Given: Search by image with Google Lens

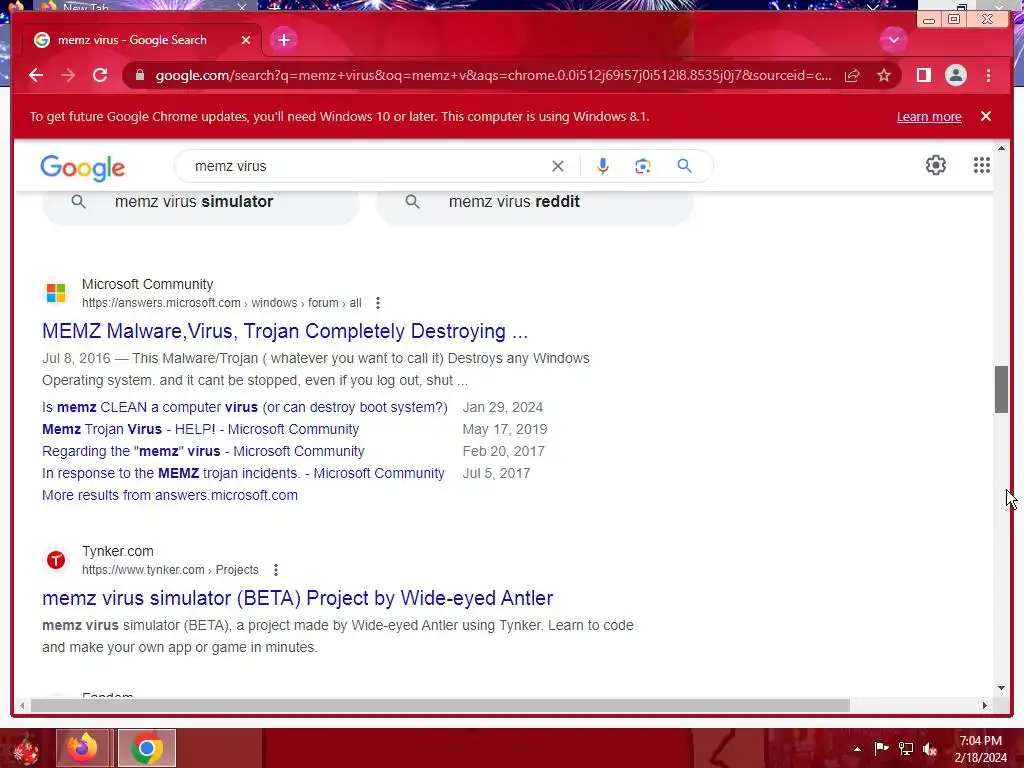Looking at the screenshot, I should click(643, 166).
